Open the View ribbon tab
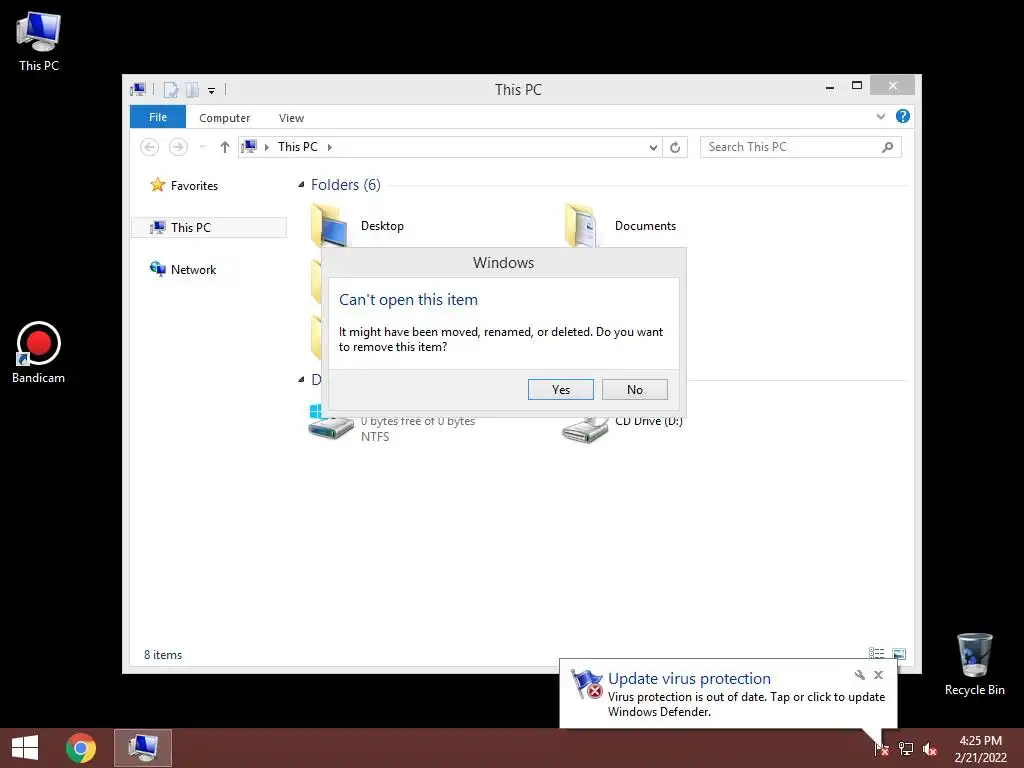The height and width of the screenshot is (768, 1024). click(291, 118)
